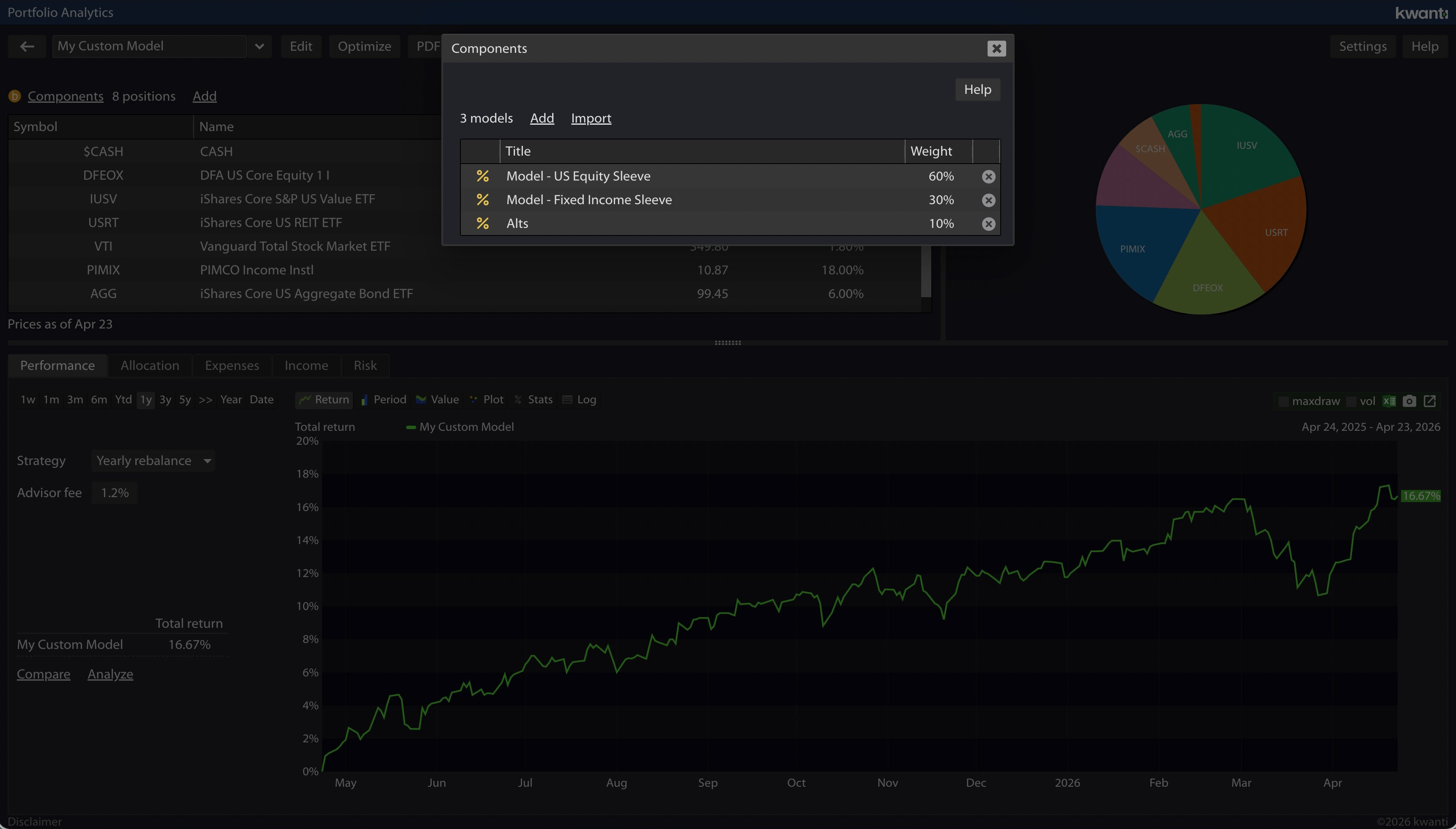Click the My Custom Model name field
The width and height of the screenshot is (1456, 829).
coord(149,46)
